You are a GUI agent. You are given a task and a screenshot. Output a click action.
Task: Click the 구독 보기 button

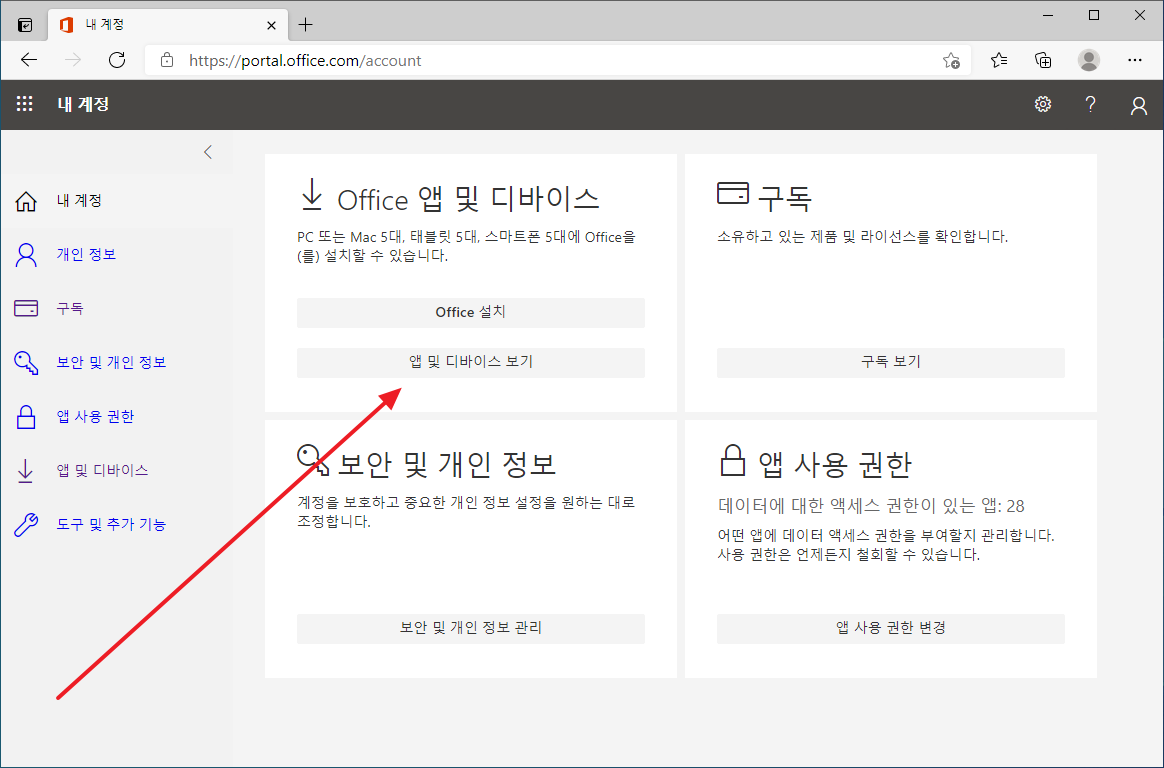(x=891, y=362)
